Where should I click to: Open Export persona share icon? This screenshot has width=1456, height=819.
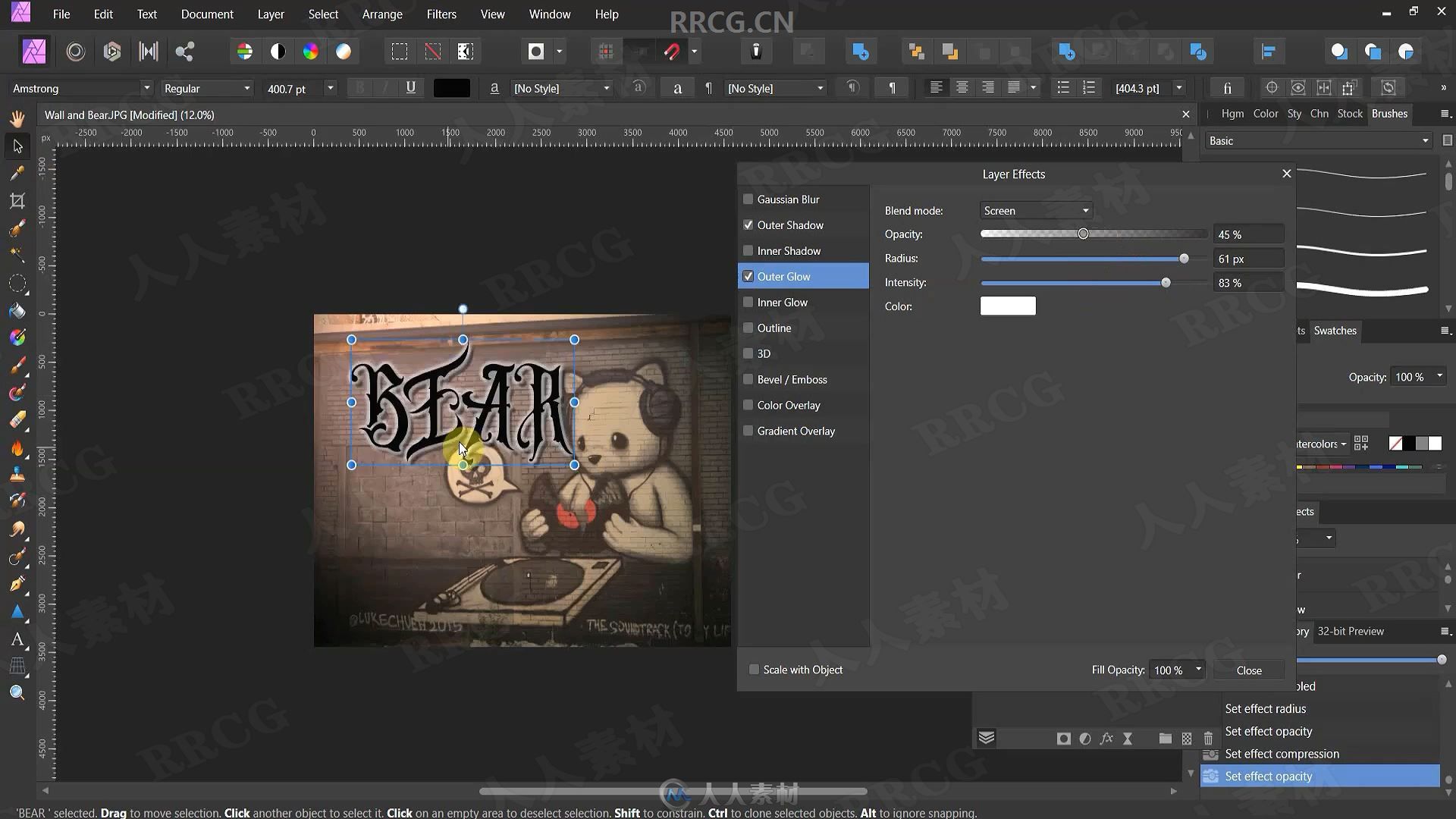(x=184, y=52)
